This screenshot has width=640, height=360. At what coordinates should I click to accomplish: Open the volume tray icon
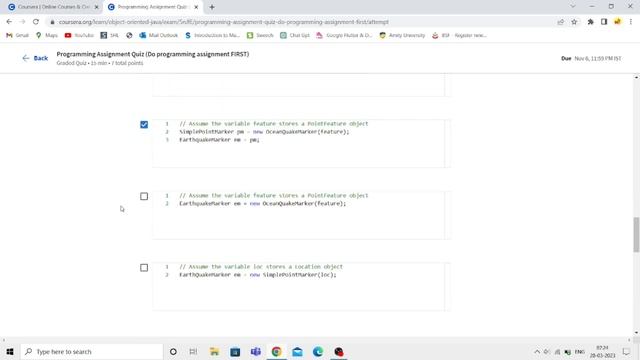click(547, 351)
